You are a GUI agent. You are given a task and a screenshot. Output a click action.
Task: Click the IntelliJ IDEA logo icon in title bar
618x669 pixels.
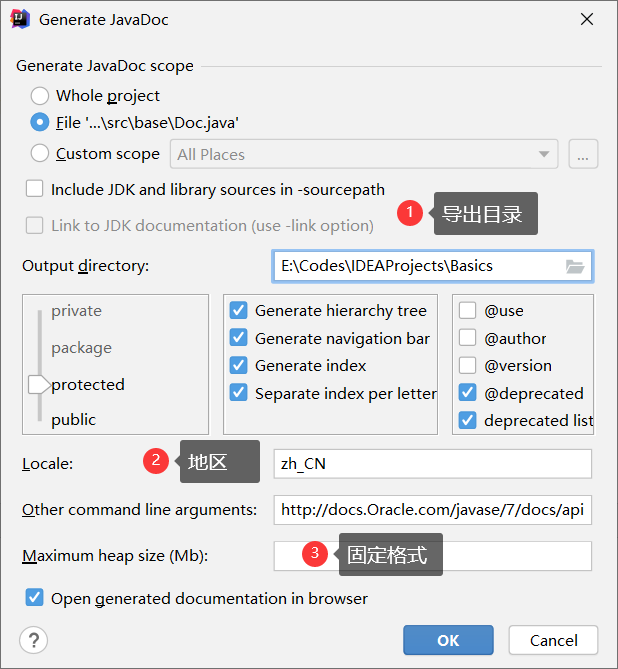coord(20,19)
